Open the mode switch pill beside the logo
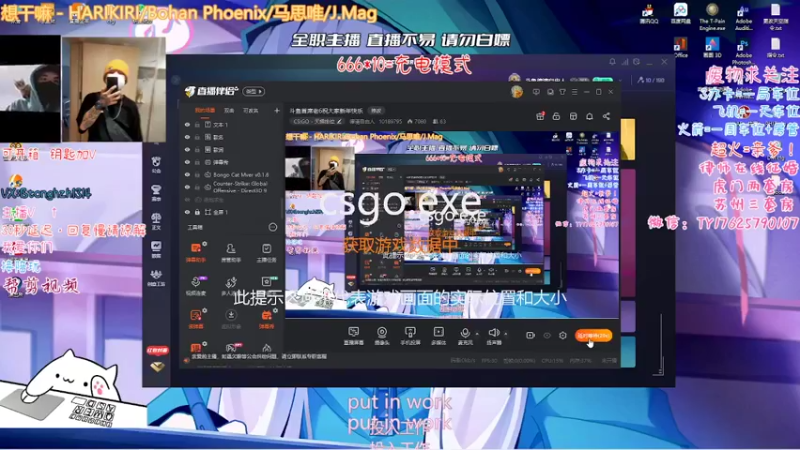This screenshot has width=800, height=450. [254, 91]
